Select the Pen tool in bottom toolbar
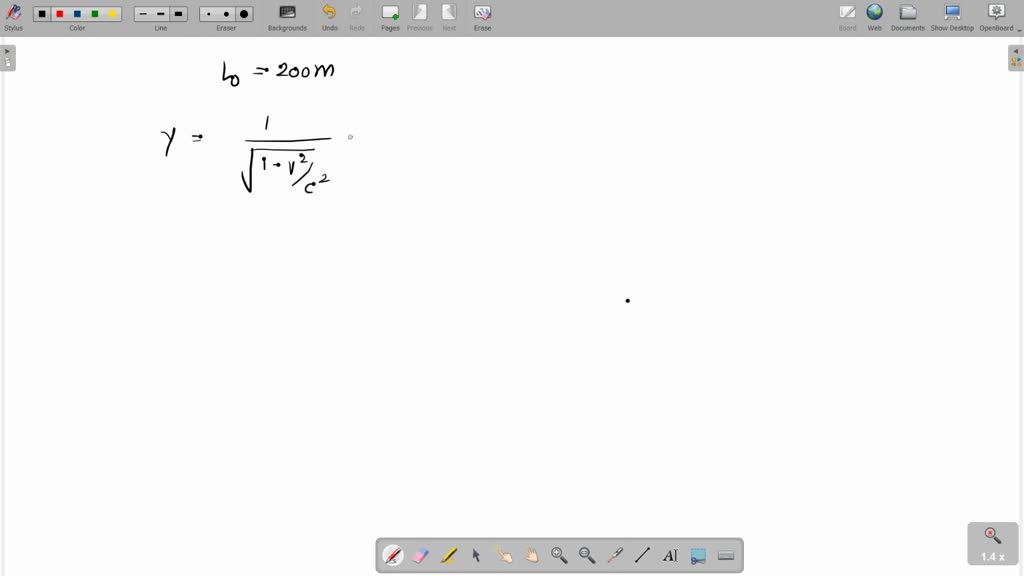The height and width of the screenshot is (576, 1024). (x=392, y=555)
